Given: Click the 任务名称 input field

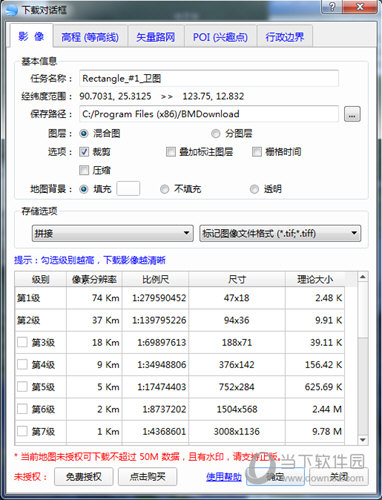Looking at the screenshot, I should (x=209, y=79).
